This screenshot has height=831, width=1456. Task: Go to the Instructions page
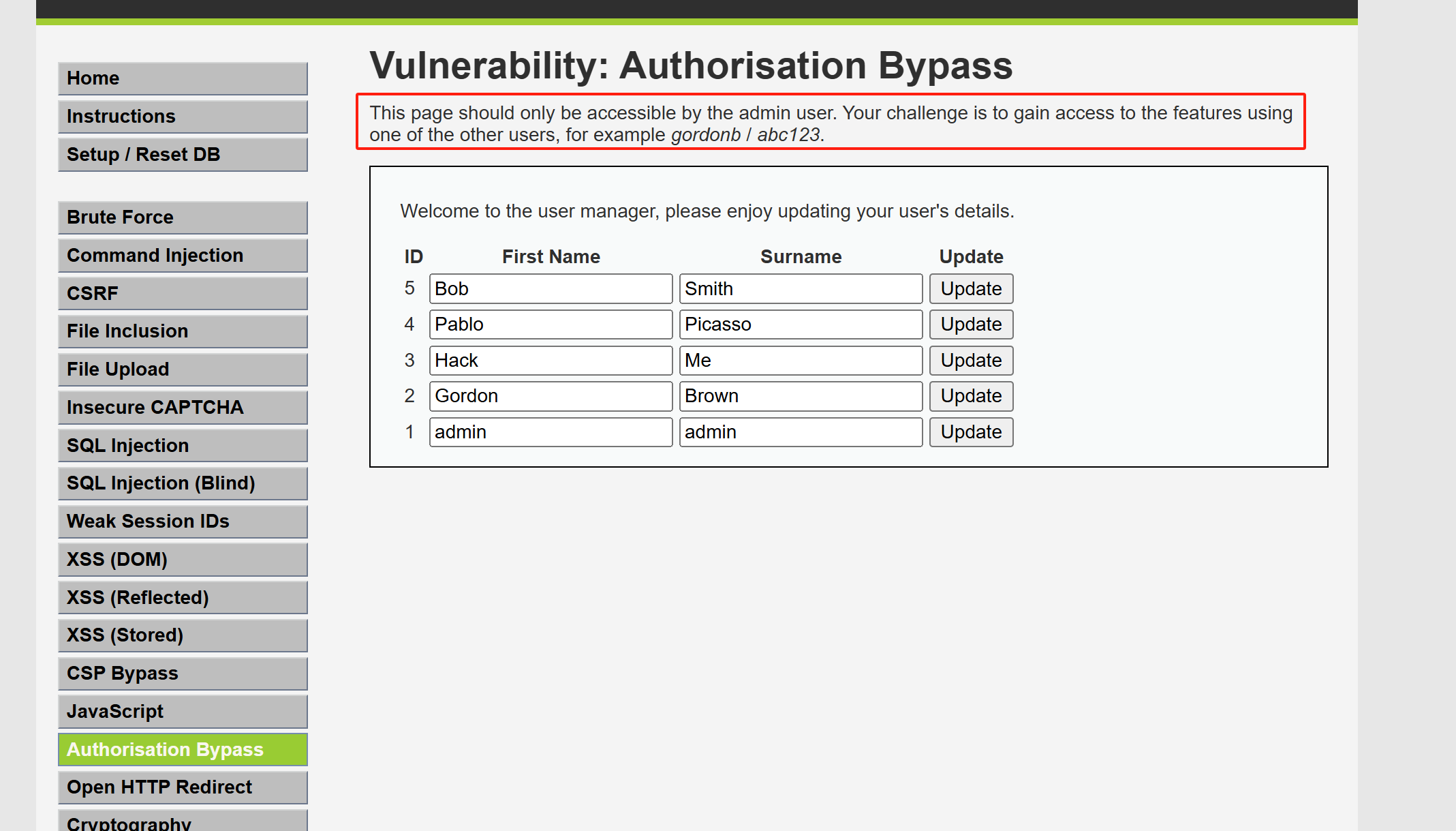pos(183,117)
